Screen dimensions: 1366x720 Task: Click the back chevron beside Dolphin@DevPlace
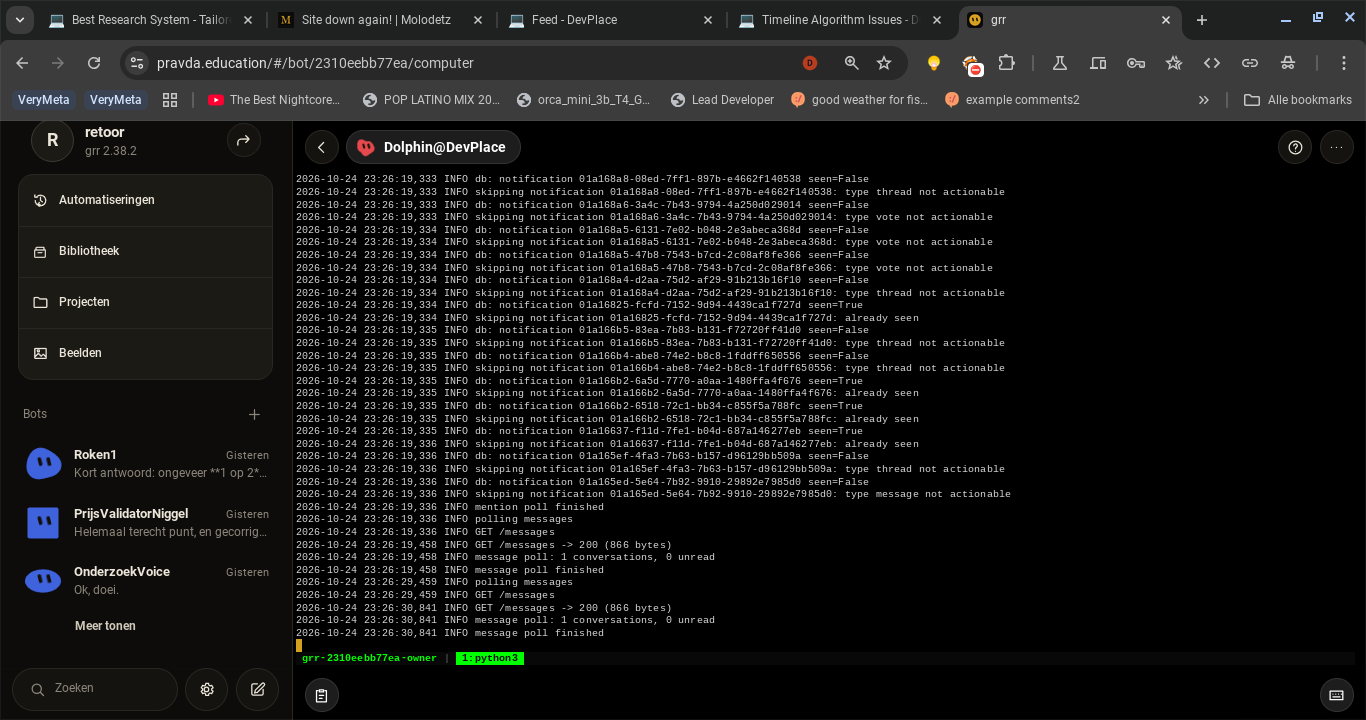pos(322,147)
